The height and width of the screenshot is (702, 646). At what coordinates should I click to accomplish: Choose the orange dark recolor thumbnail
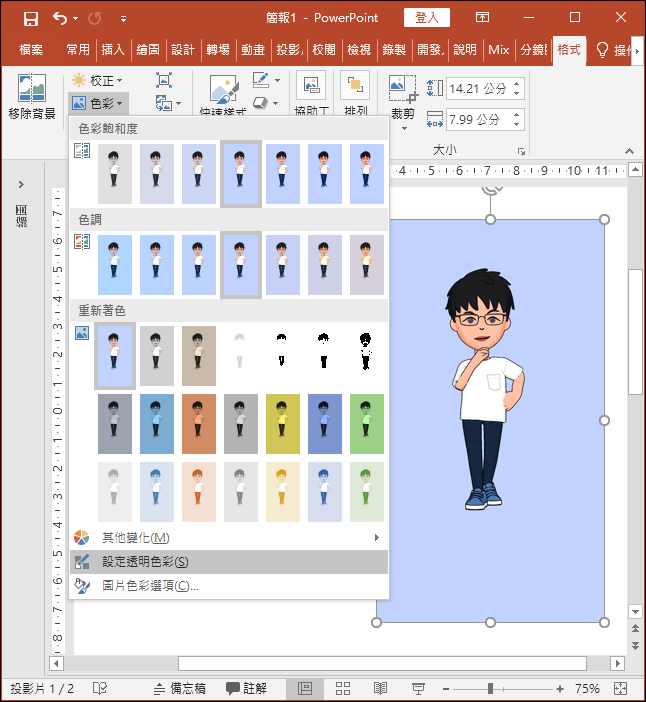tap(199, 424)
